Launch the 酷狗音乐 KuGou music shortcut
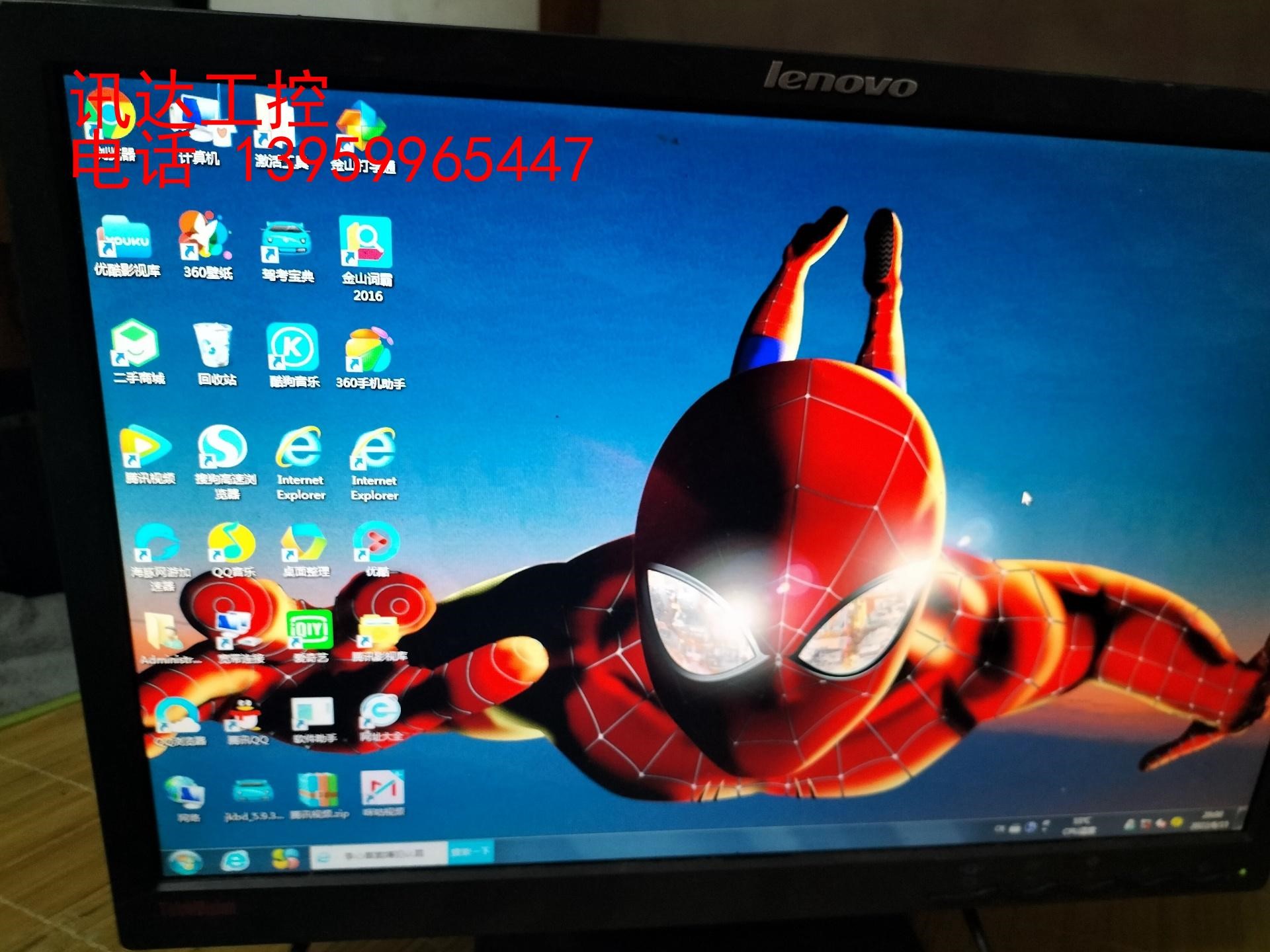The image size is (1270, 952). coord(294,356)
